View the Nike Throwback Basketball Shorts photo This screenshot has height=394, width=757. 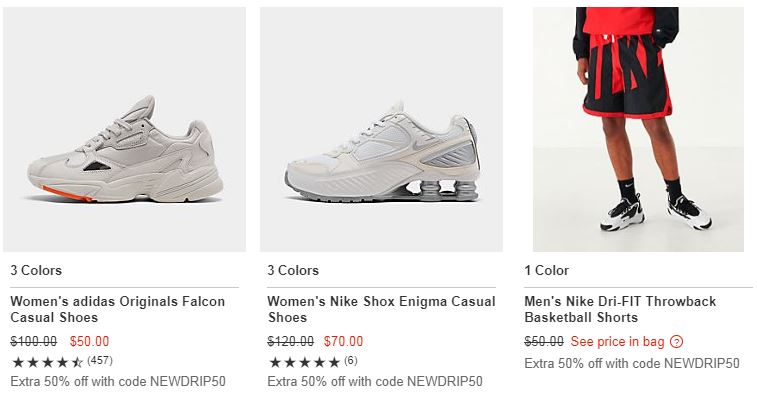[x=638, y=129]
